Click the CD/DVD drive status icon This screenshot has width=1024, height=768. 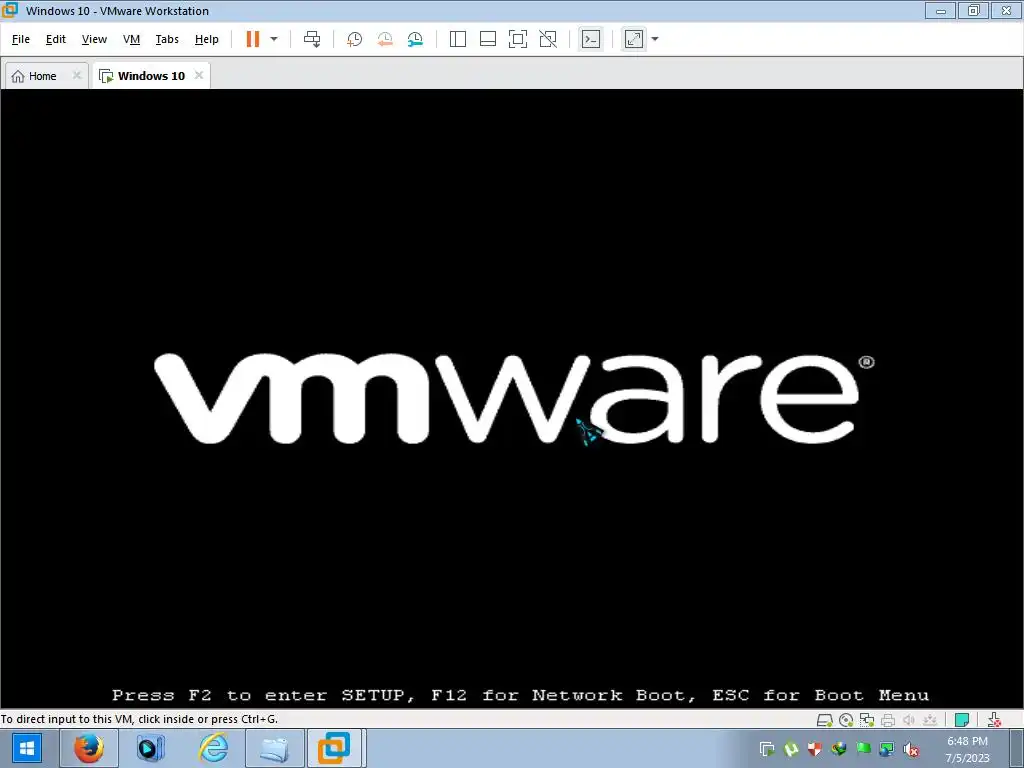click(x=846, y=720)
